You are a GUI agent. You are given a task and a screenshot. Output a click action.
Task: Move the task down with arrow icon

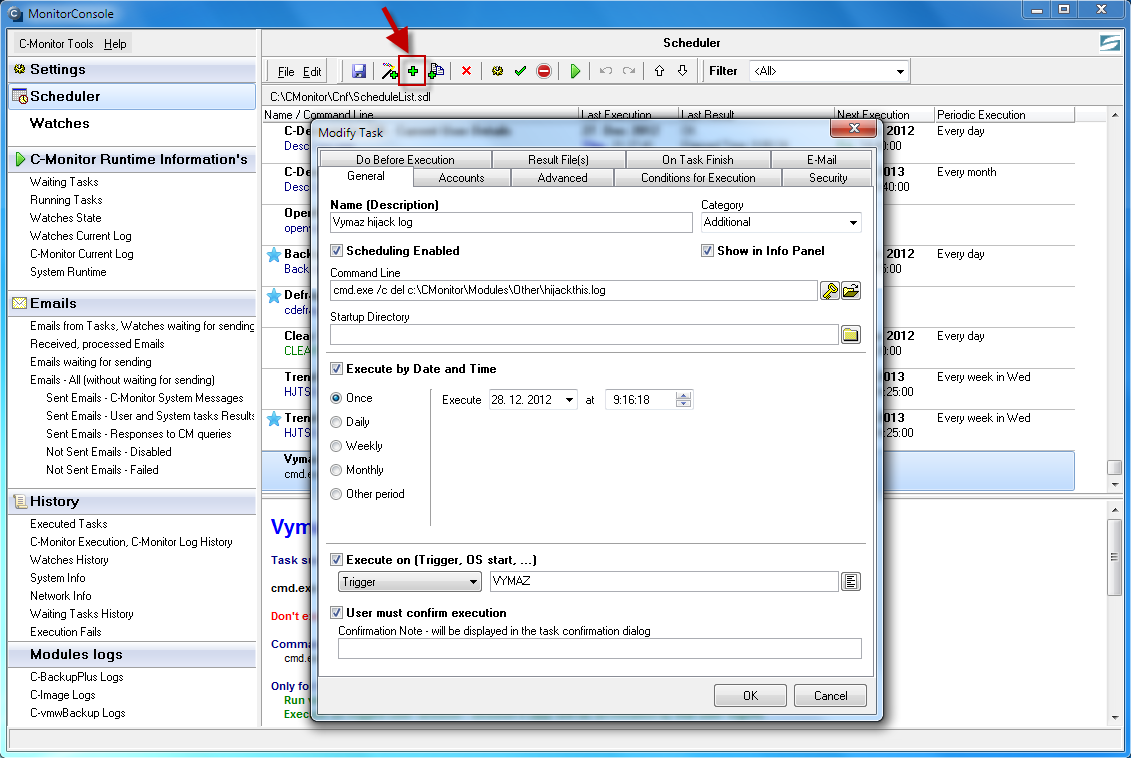pyautogui.click(x=682, y=71)
